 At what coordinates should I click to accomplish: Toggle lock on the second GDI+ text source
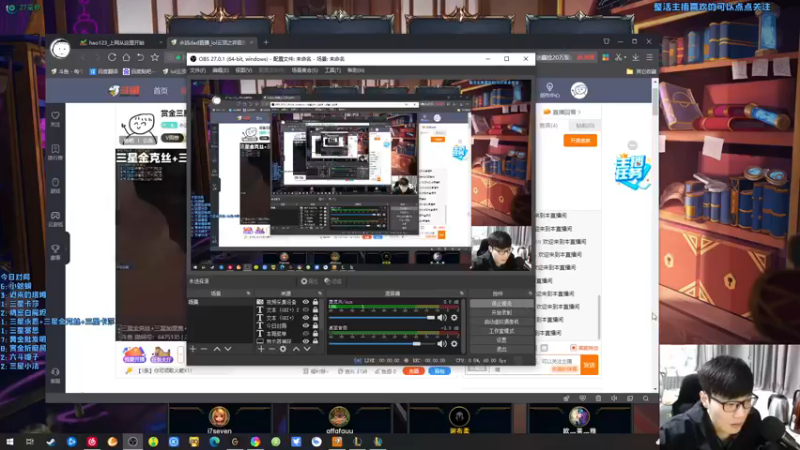click(315, 317)
